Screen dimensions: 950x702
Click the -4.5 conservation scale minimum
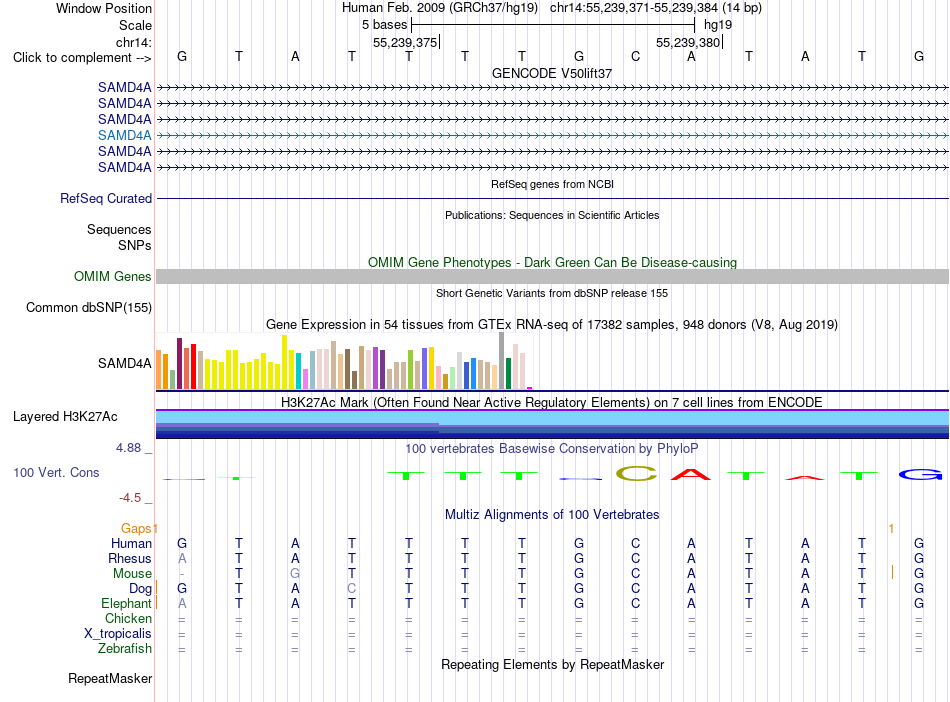(130, 498)
